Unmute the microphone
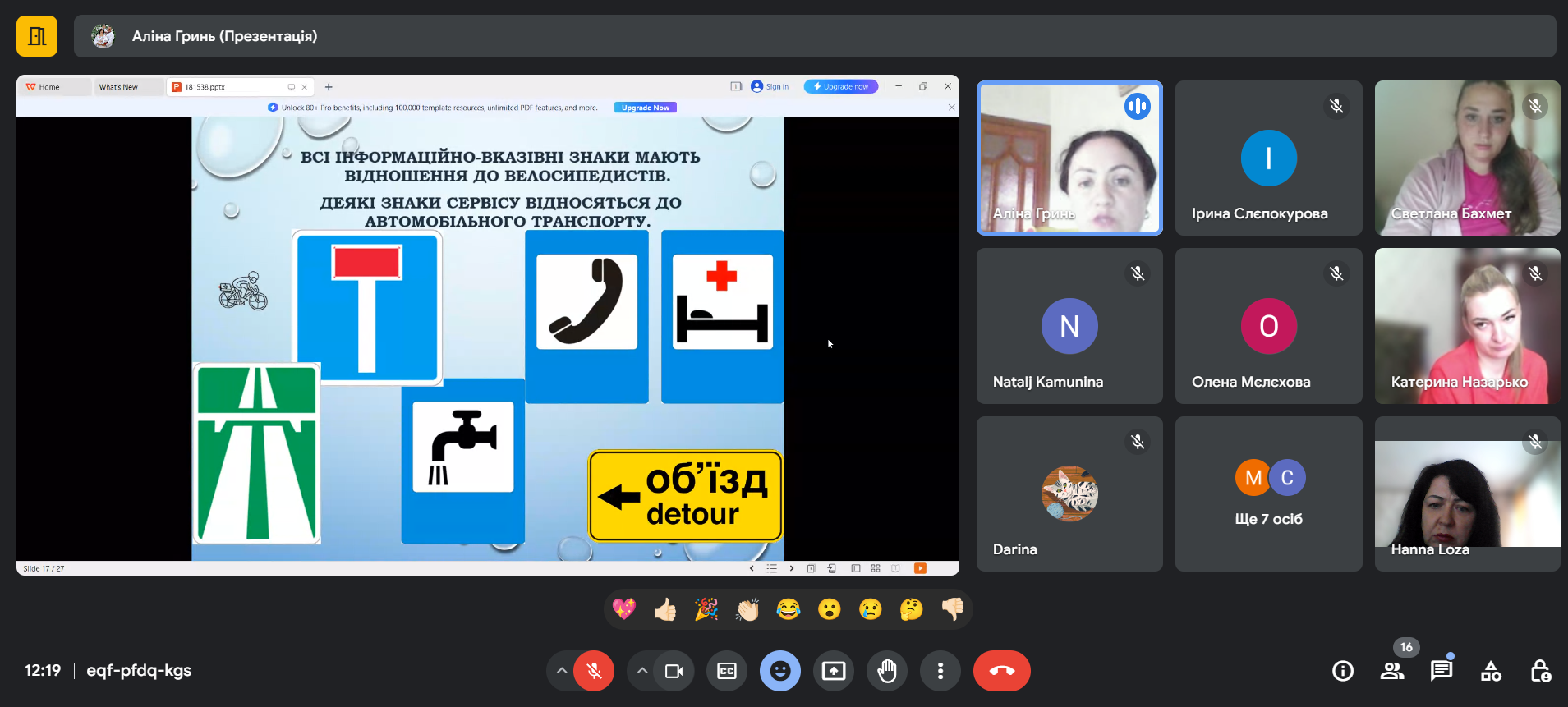Viewport: 1568px width, 707px height. click(x=594, y=671)
